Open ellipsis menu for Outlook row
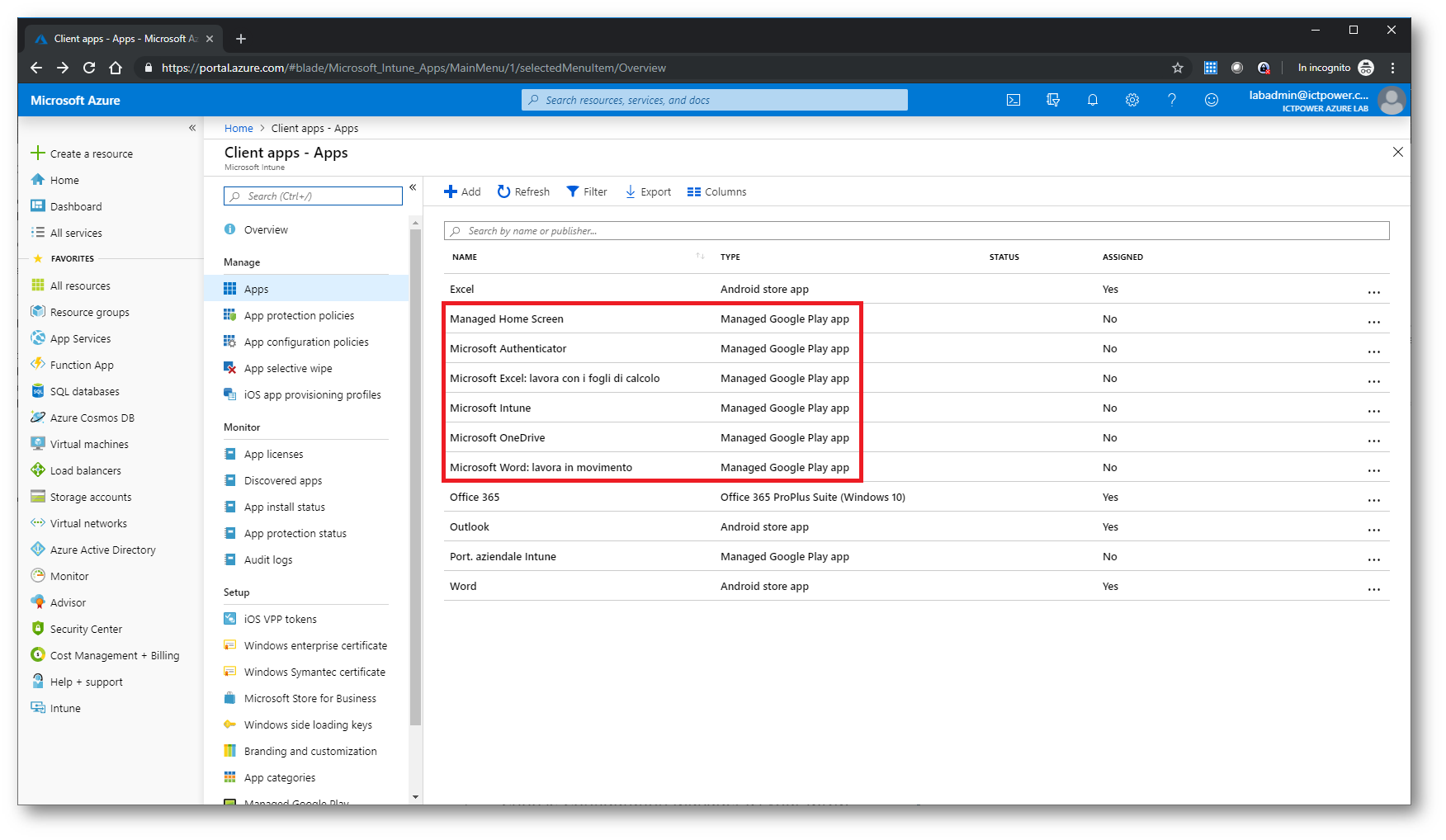Screen dimensions: 1446x840 click(1373, 530)
